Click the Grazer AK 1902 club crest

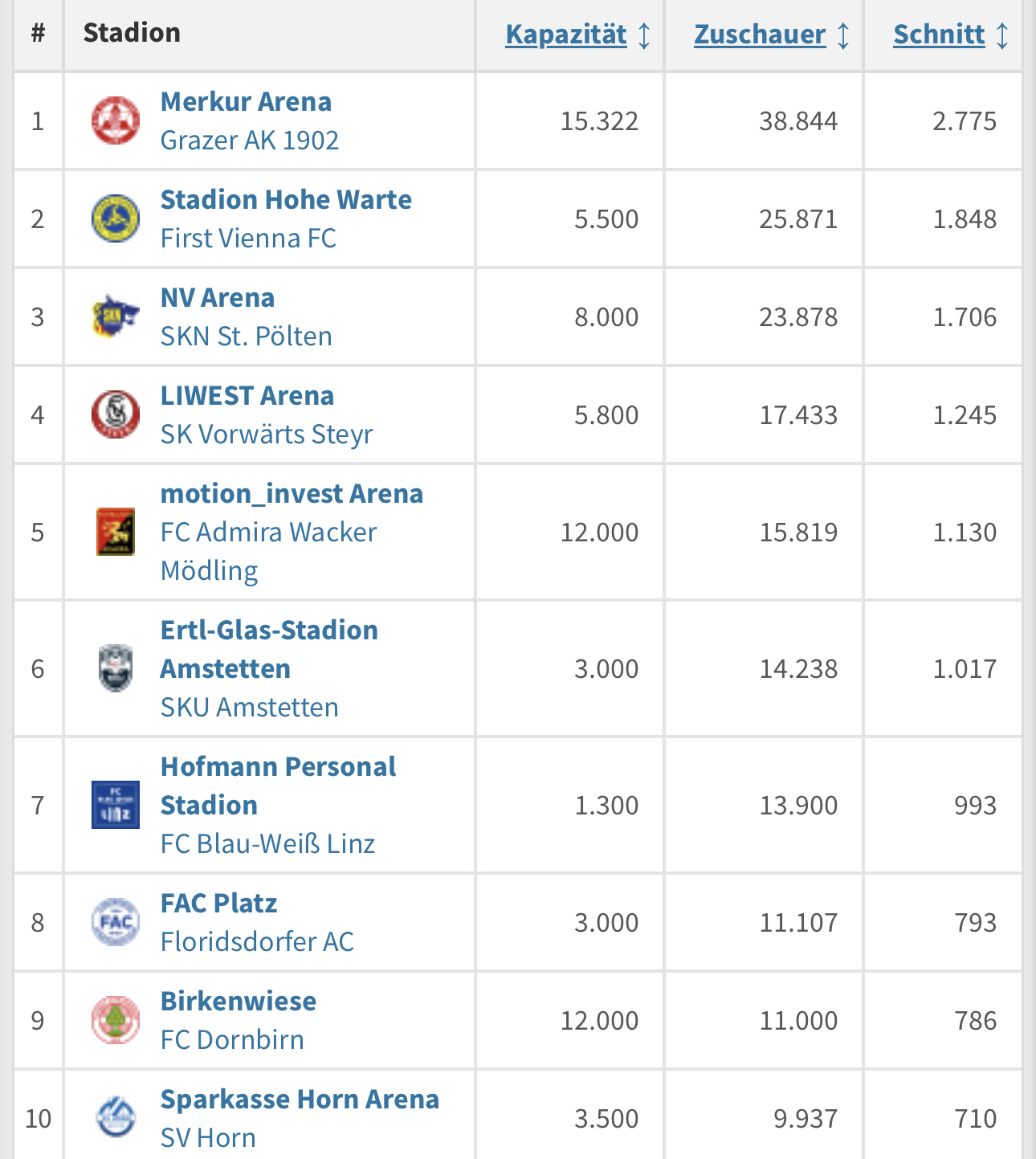pyautogui.click(x=116, y=120)
